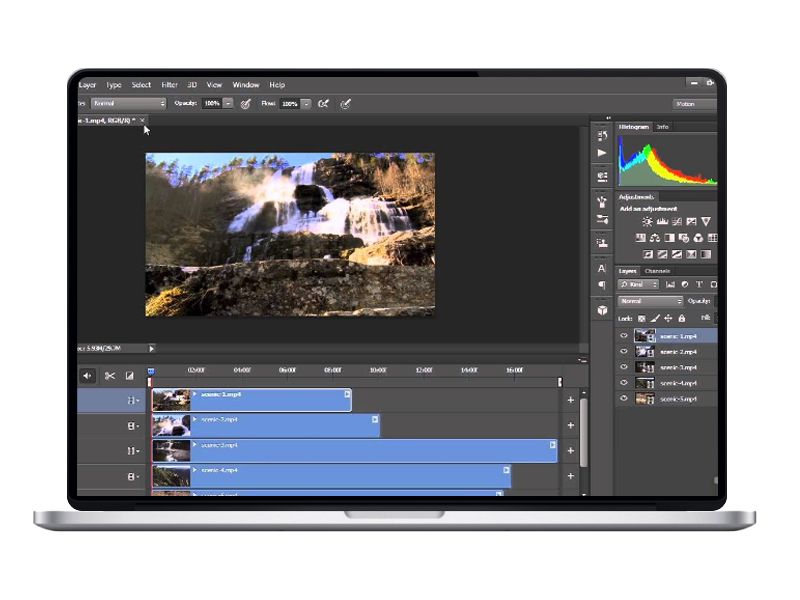Open the layer blend mode 'Normal' dropdown

650,301
